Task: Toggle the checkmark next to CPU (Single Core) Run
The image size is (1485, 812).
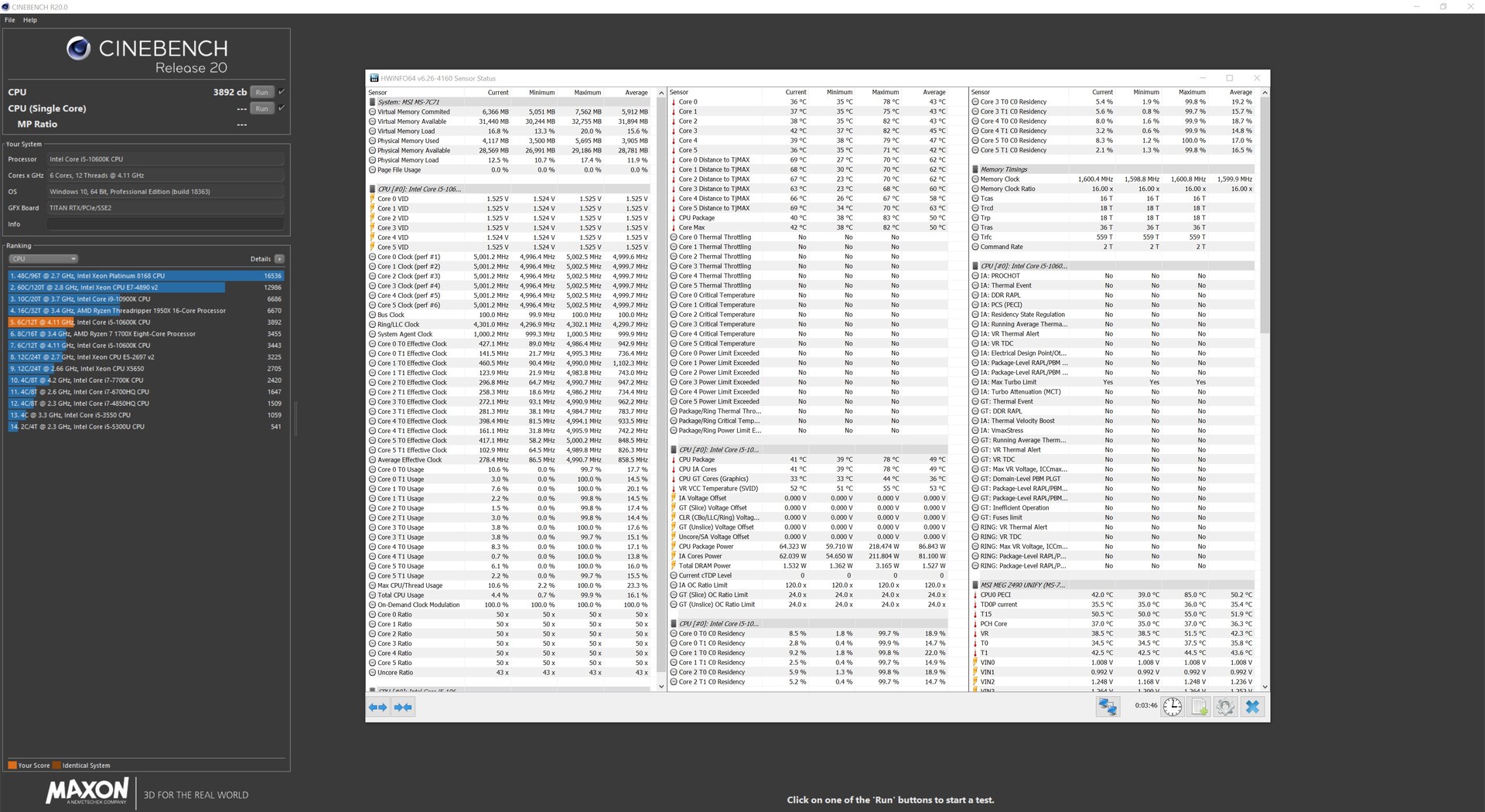Action: [x=282, y=108]
